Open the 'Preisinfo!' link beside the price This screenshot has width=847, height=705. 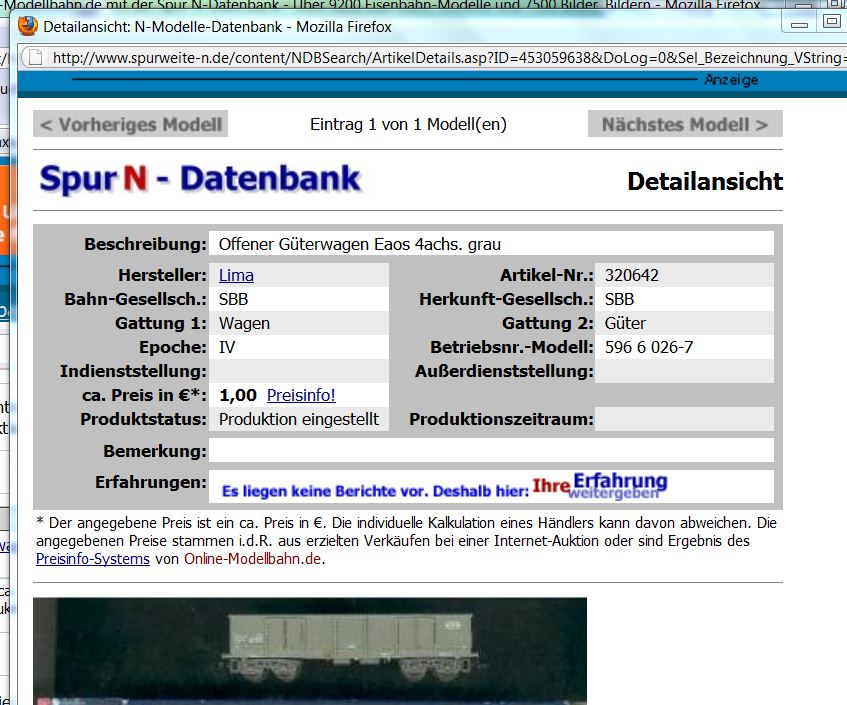pyautogui.click(x=301, y=395)
